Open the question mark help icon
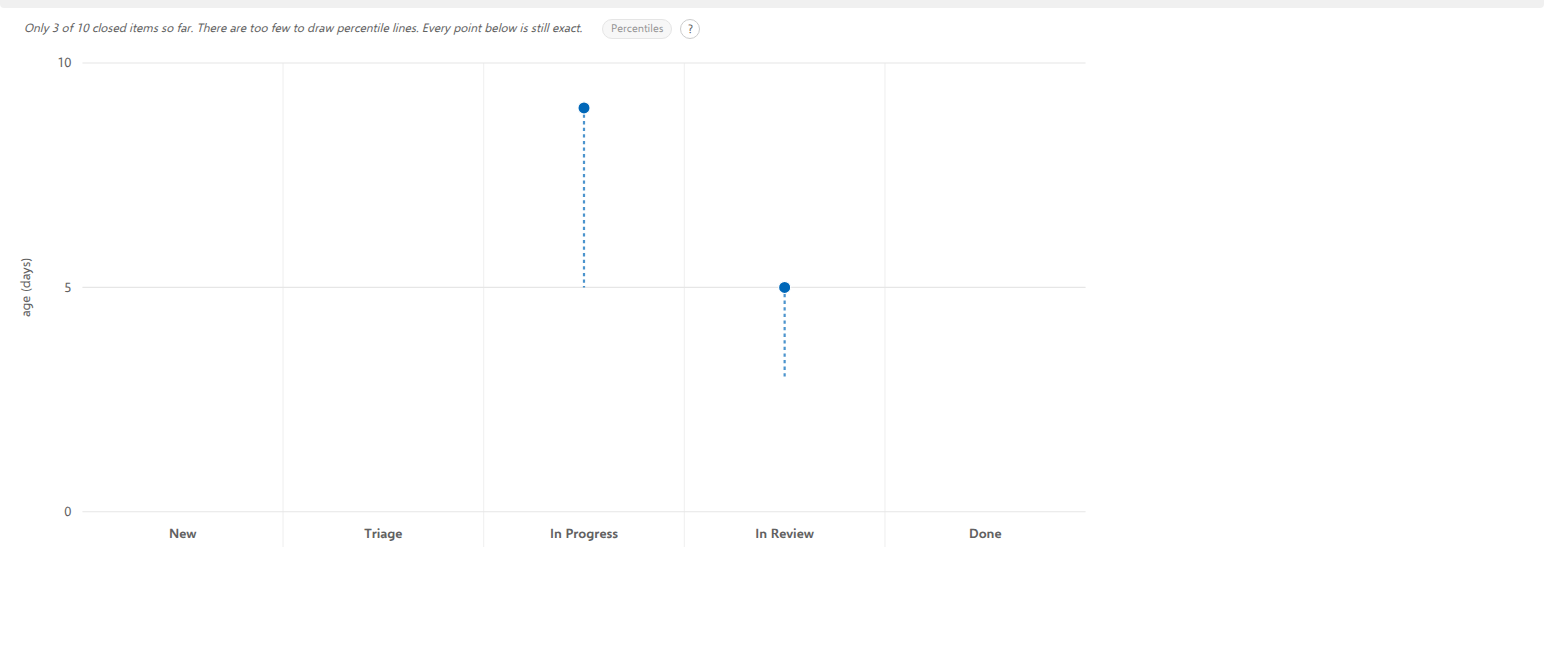The height and width of the screenshot is (656, 1560). tap(690, 29)
